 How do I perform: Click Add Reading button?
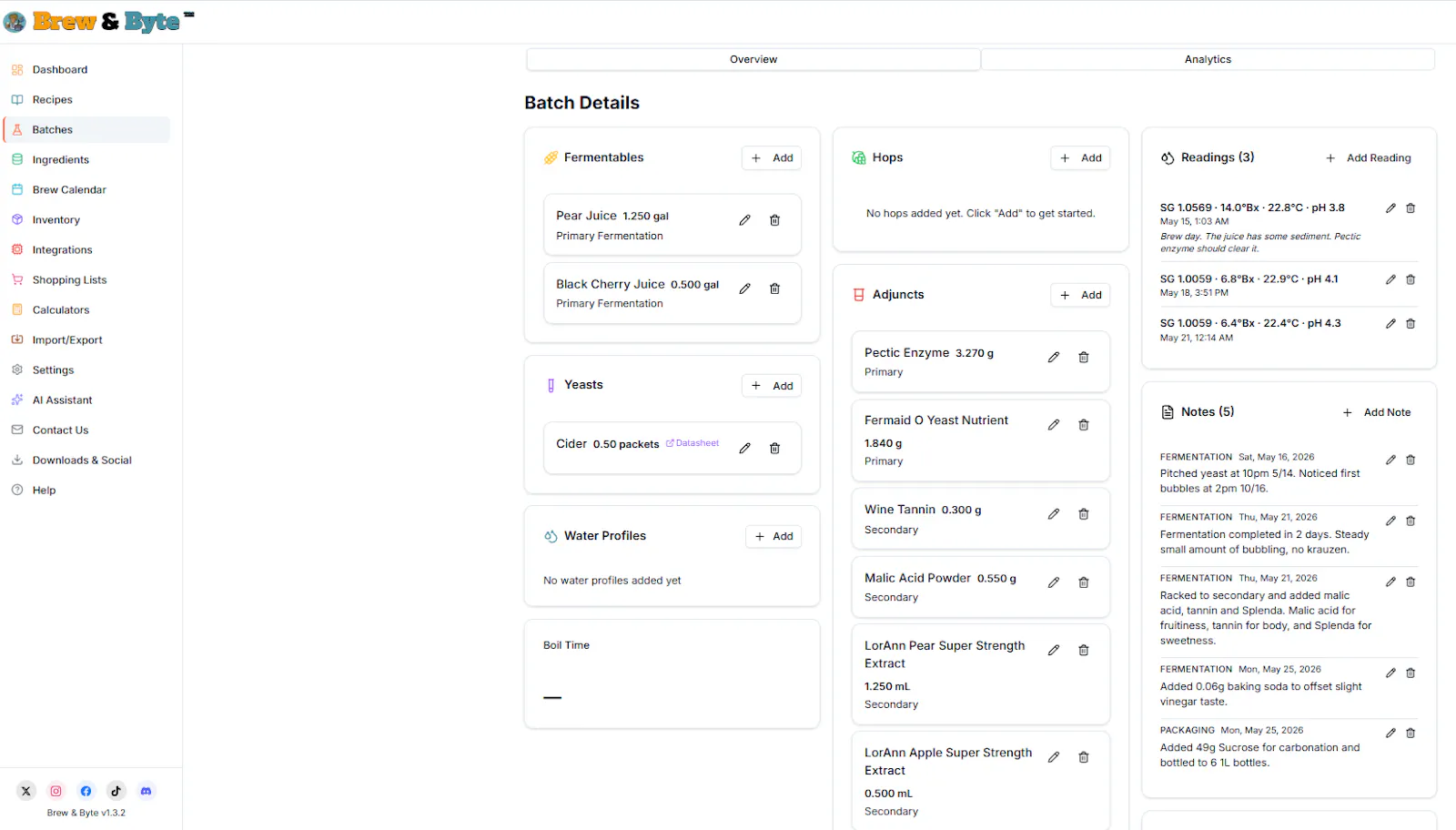(x=1368, y=158)
